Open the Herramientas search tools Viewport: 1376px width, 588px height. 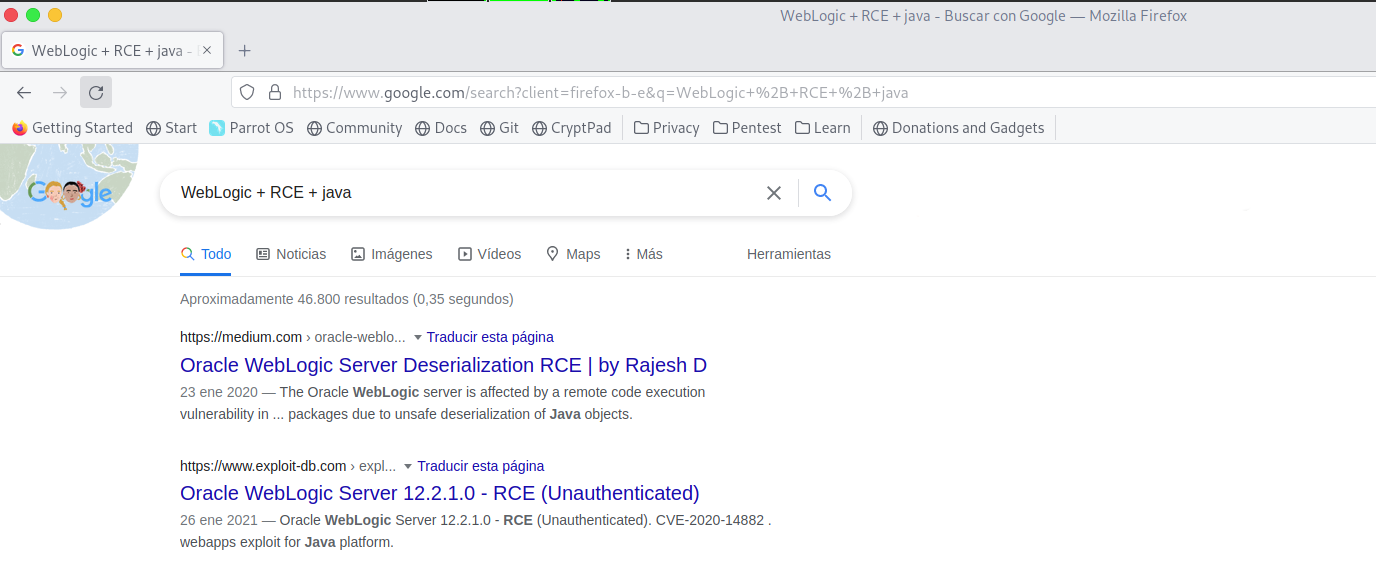(x=788, y=254)
